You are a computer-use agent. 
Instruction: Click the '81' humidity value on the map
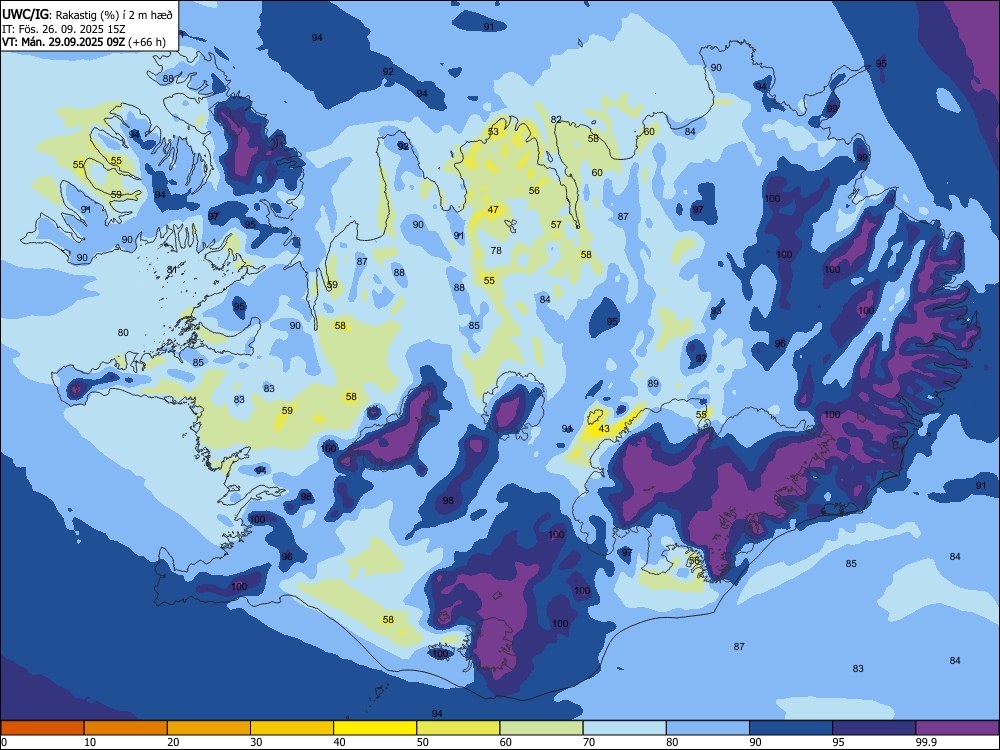pos(172,270)
